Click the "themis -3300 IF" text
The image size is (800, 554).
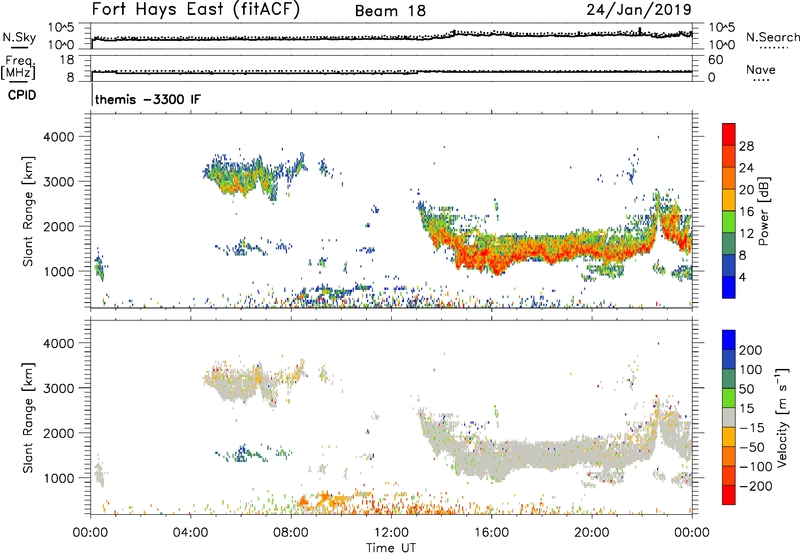click(x=148, y=99)
